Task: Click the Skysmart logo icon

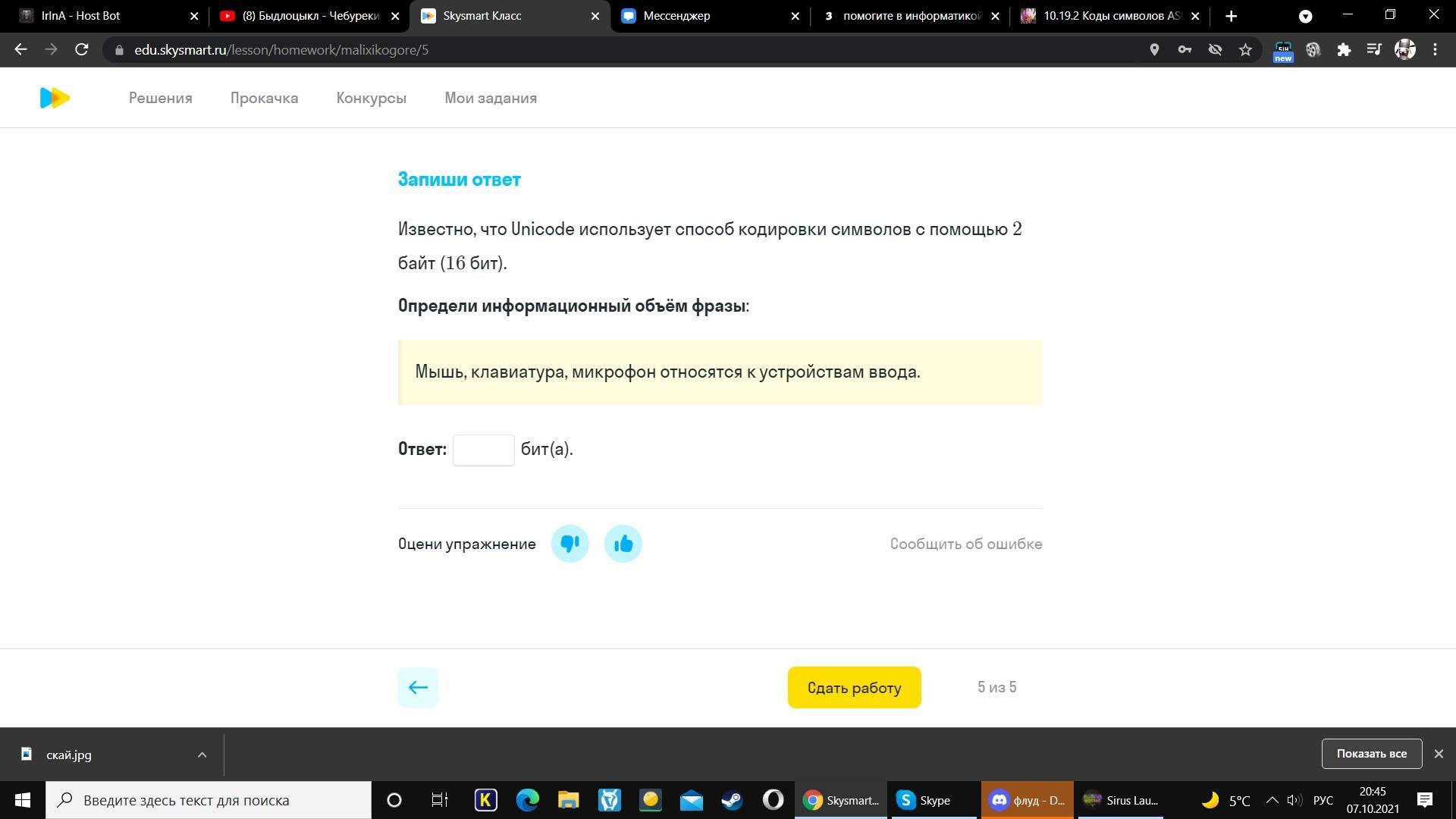Action: pos(55,98)
